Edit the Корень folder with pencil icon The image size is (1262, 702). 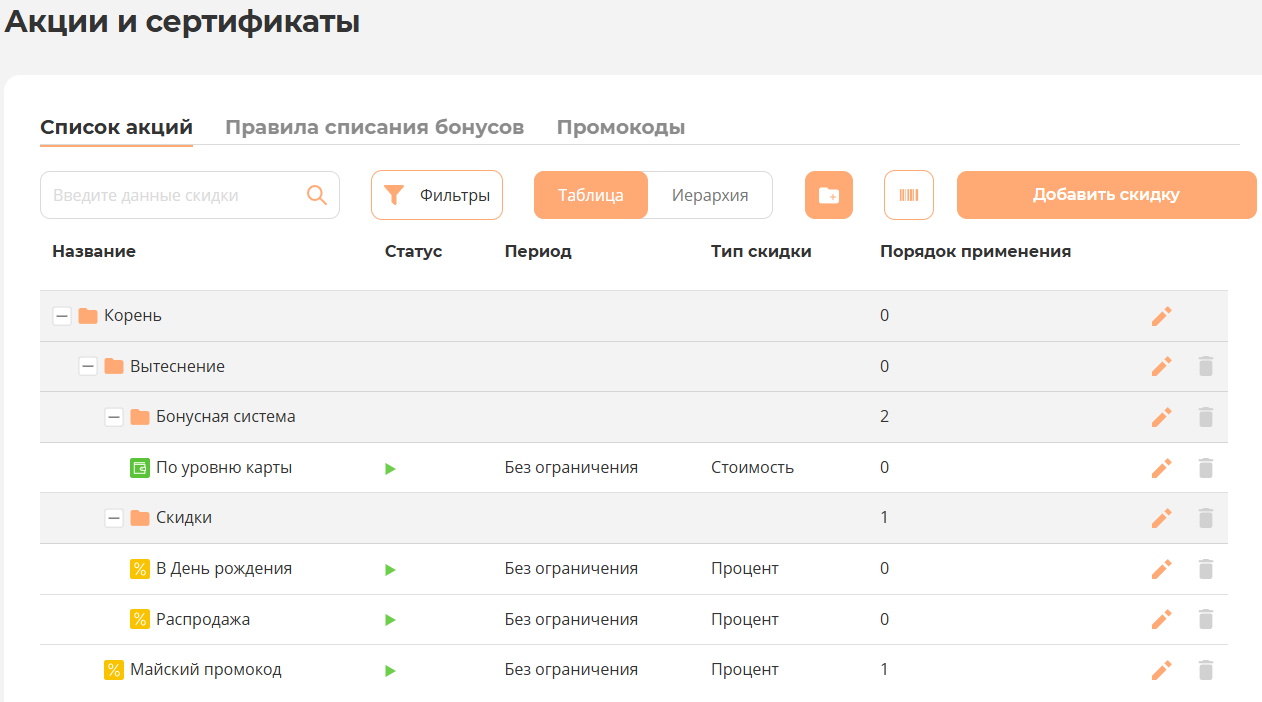(x=1161, y=316)
